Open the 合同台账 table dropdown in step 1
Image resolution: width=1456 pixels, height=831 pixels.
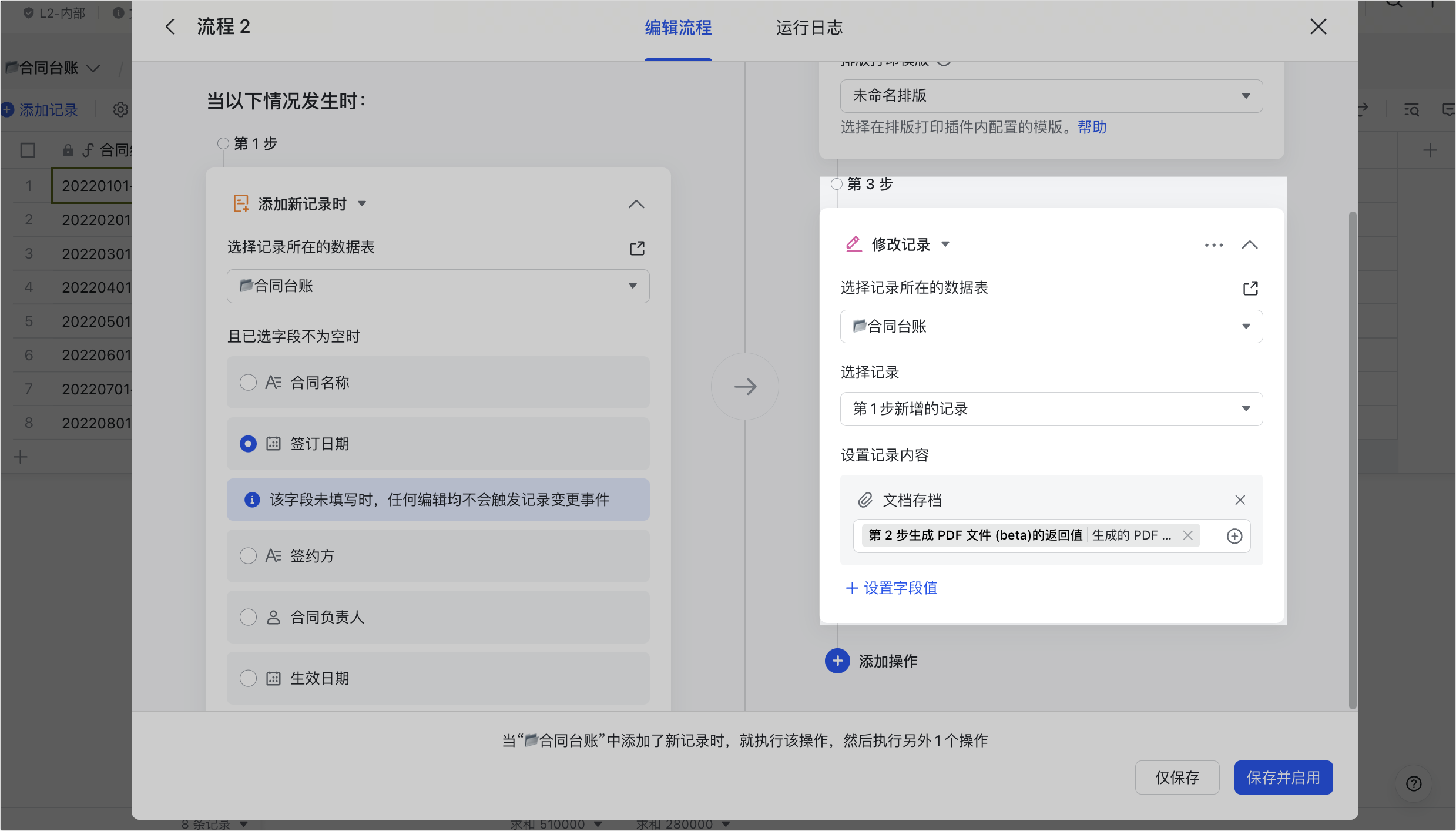[438, 286]
